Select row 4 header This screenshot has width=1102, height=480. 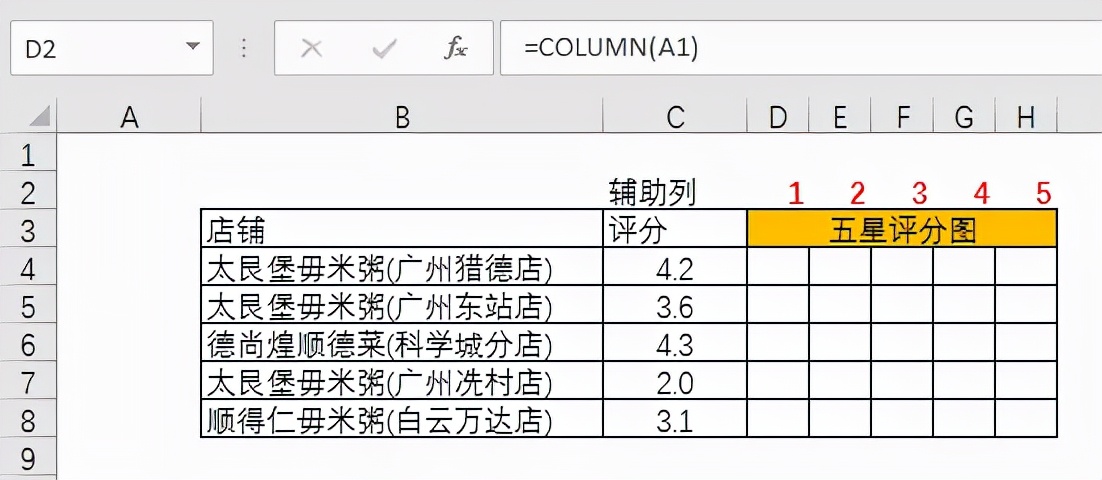click(28, 268)
